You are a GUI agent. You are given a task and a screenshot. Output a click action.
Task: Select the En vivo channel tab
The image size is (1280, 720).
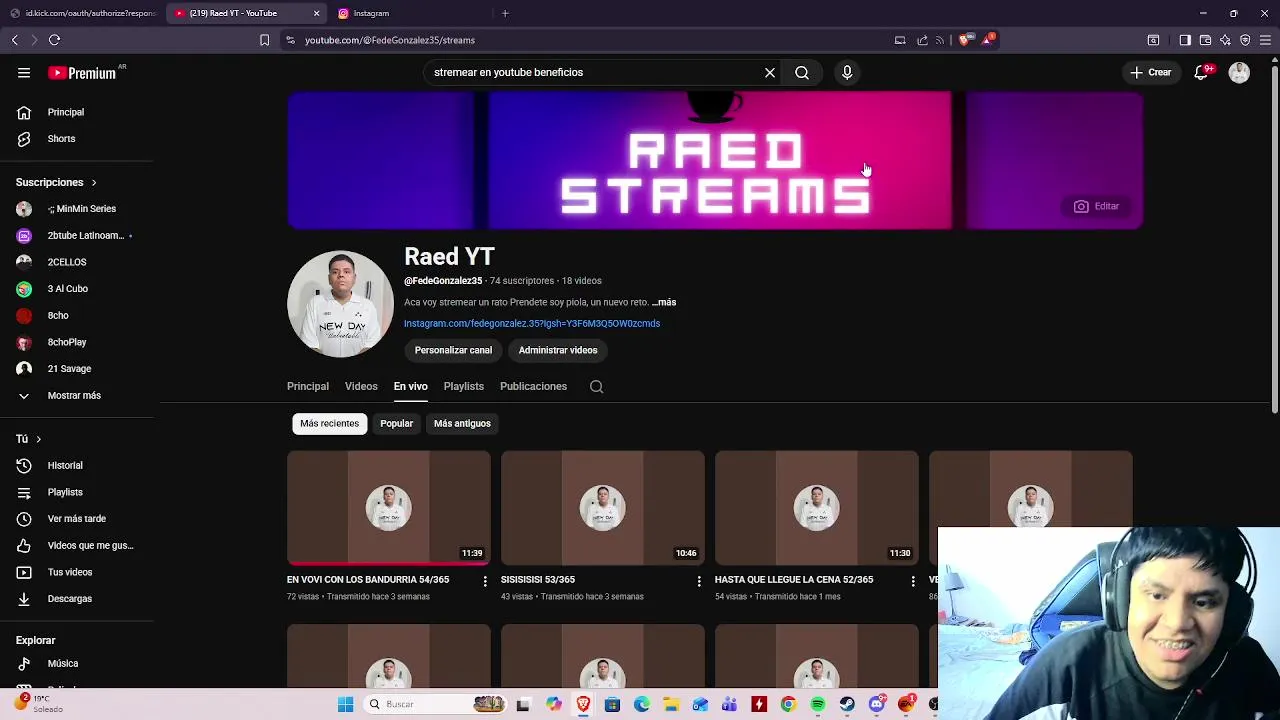[x=410, y=386]
